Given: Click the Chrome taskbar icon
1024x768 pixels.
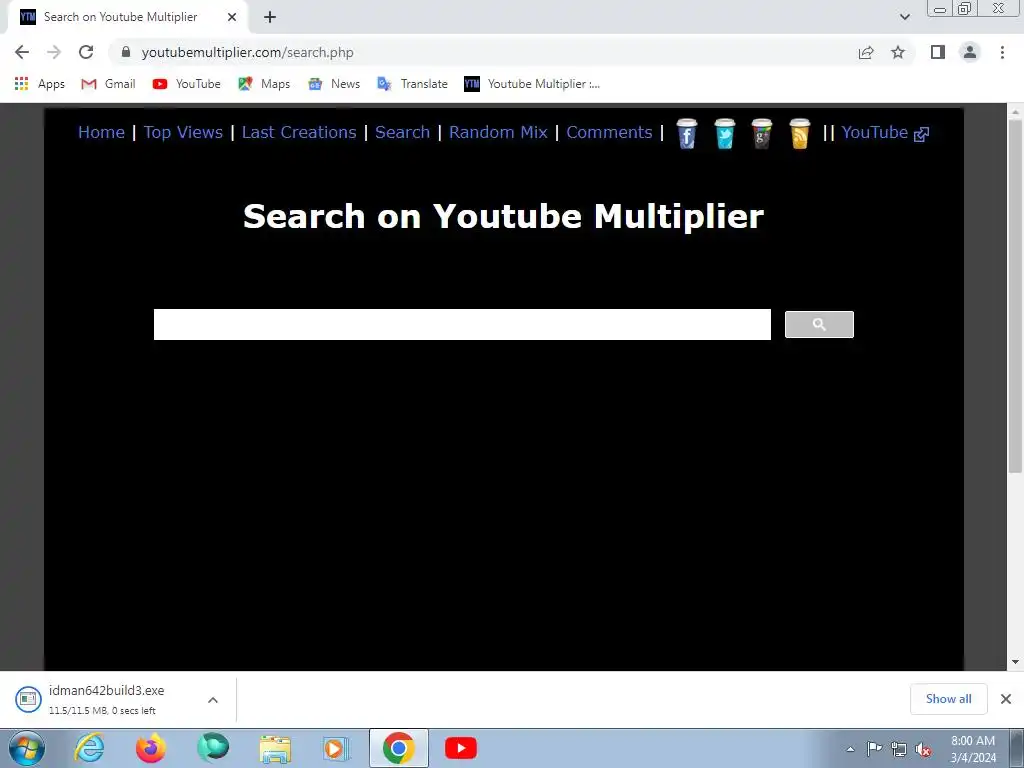Looking at the screenshot, I should 398,748.
